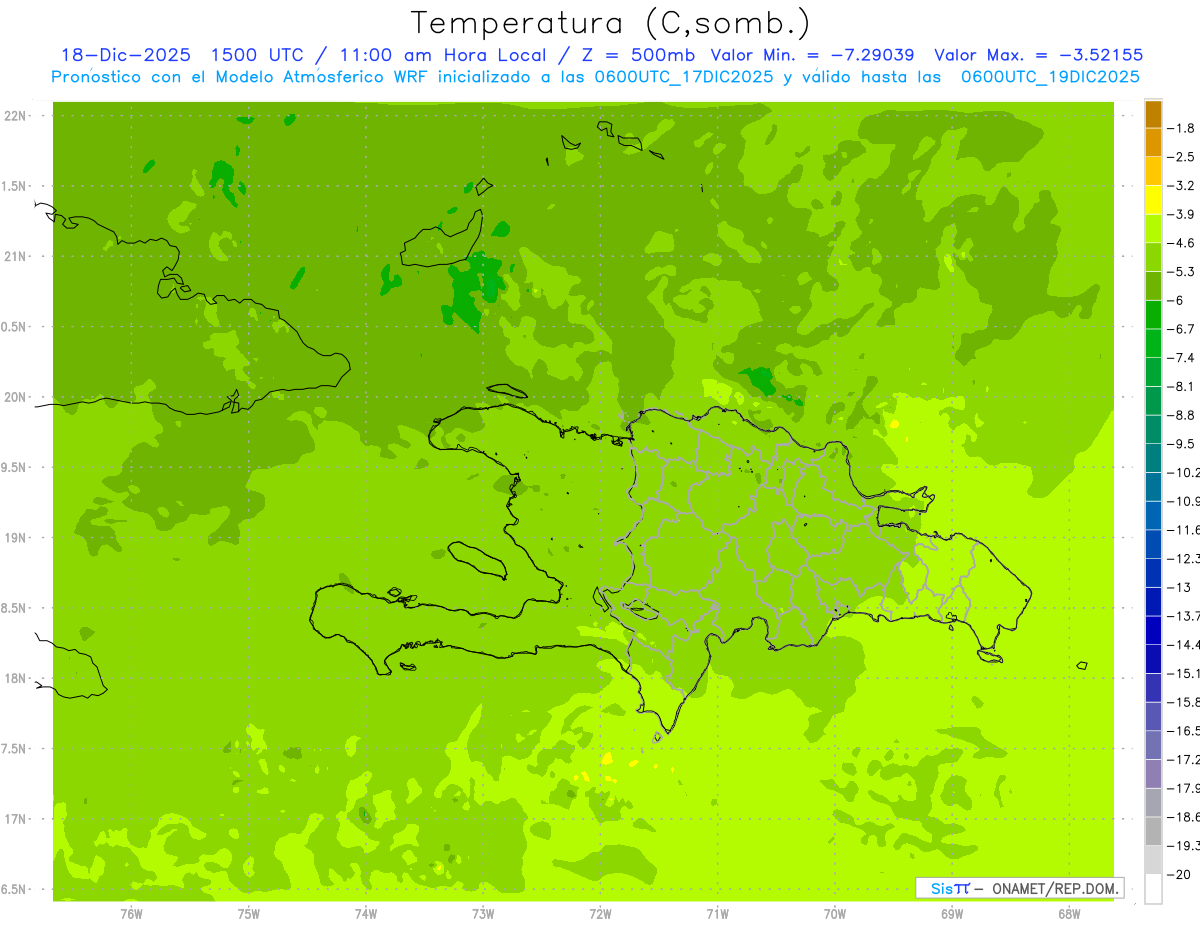Click the "-3.2" color bar label
1200x927 pixels.
[x=1182, y=186]
